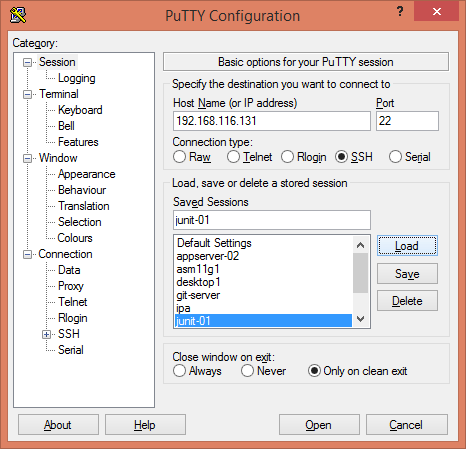This screenshot has height=449, width=466.
Task: Load the selected saved session
Action: click(407, 246)
